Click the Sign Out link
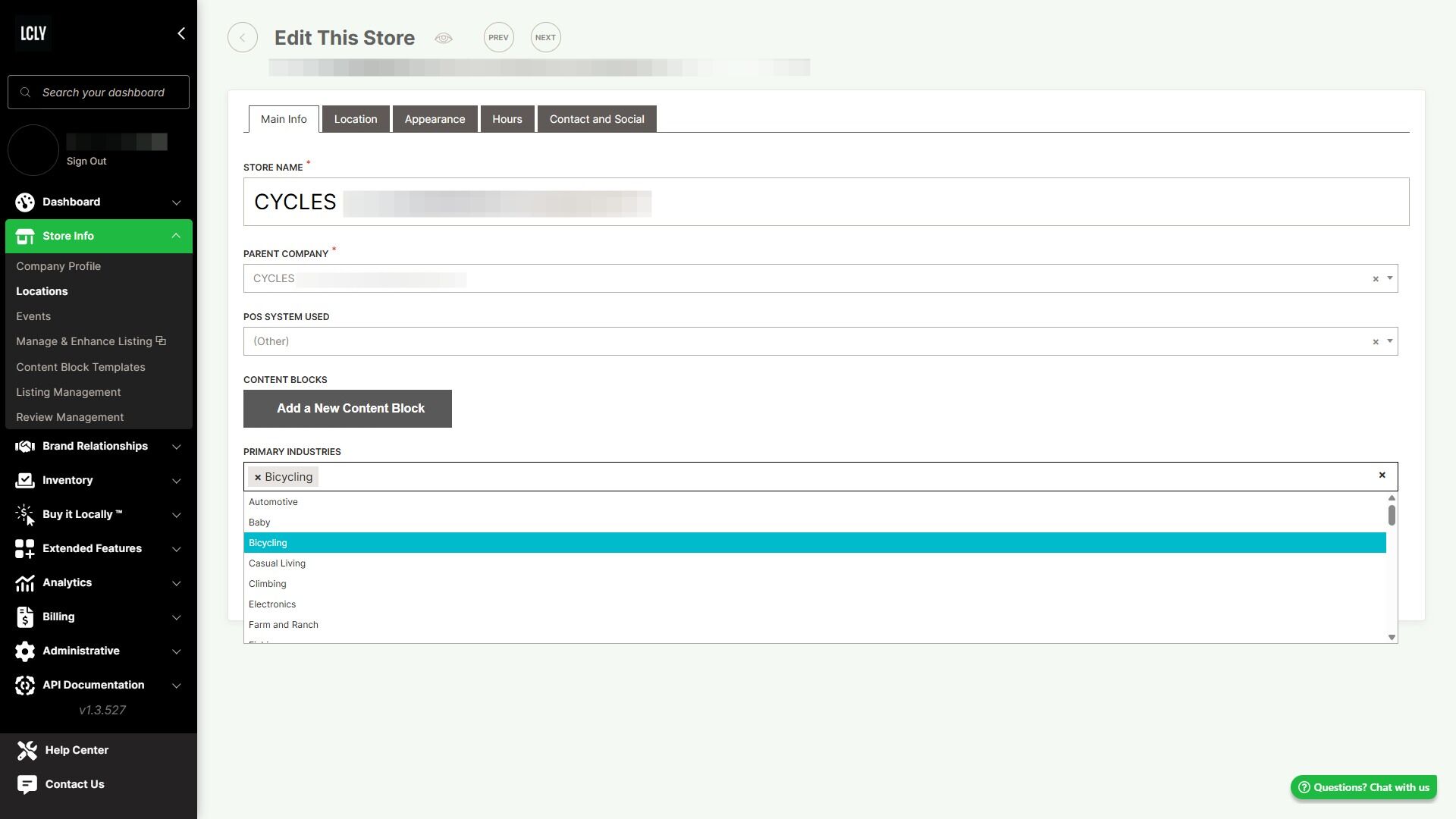The image size is (1456, 819). tap(86, 162)
